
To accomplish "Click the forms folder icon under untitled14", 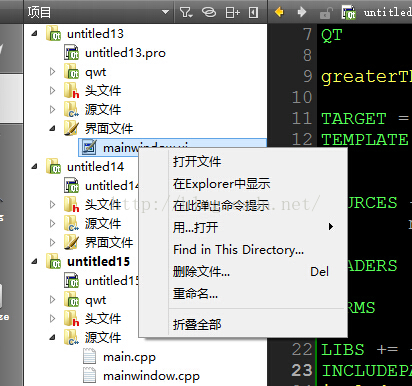I will 71,242.
